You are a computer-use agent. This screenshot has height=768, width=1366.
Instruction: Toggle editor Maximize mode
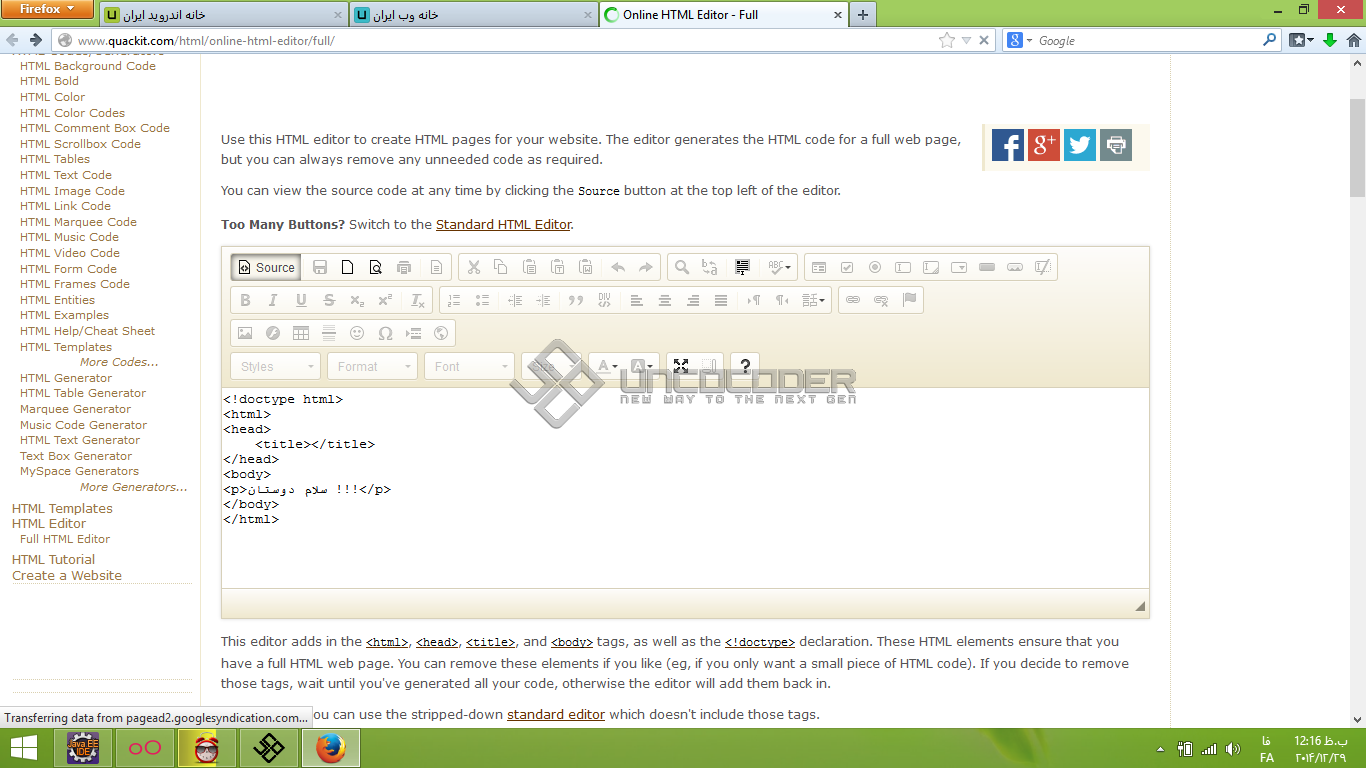click(681, 366)
